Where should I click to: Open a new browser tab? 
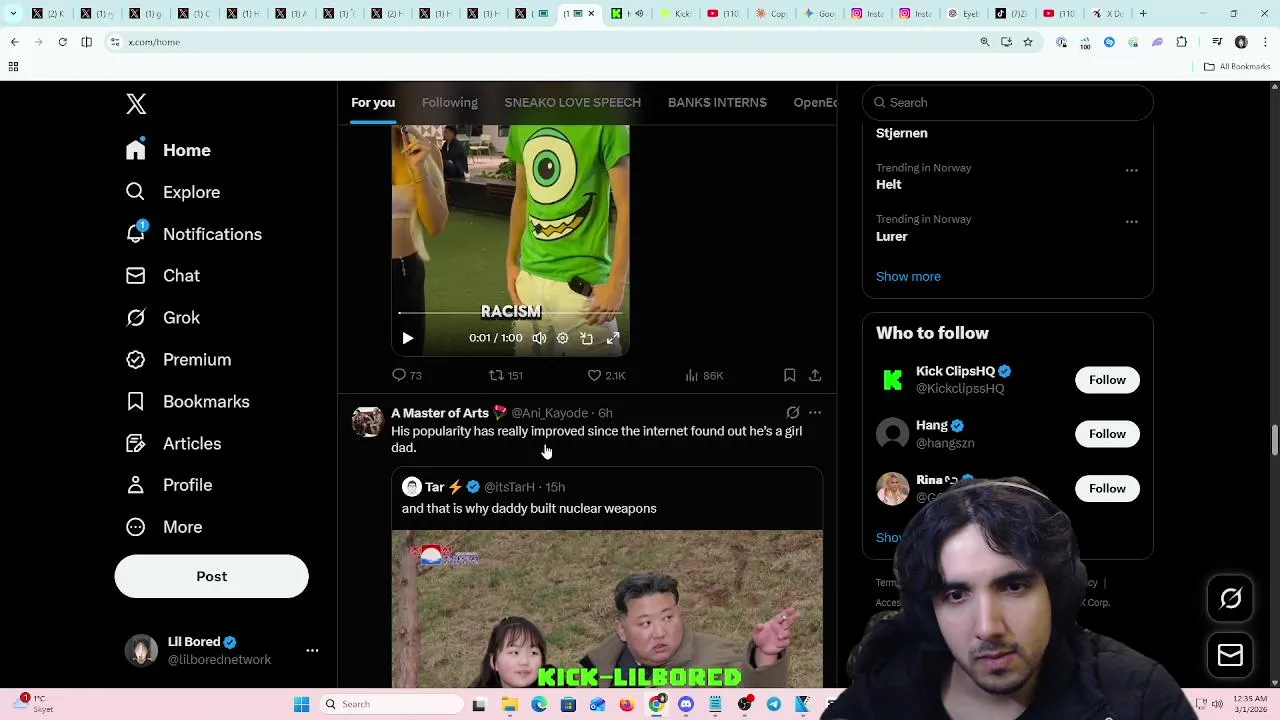[x=1143, y=14]
